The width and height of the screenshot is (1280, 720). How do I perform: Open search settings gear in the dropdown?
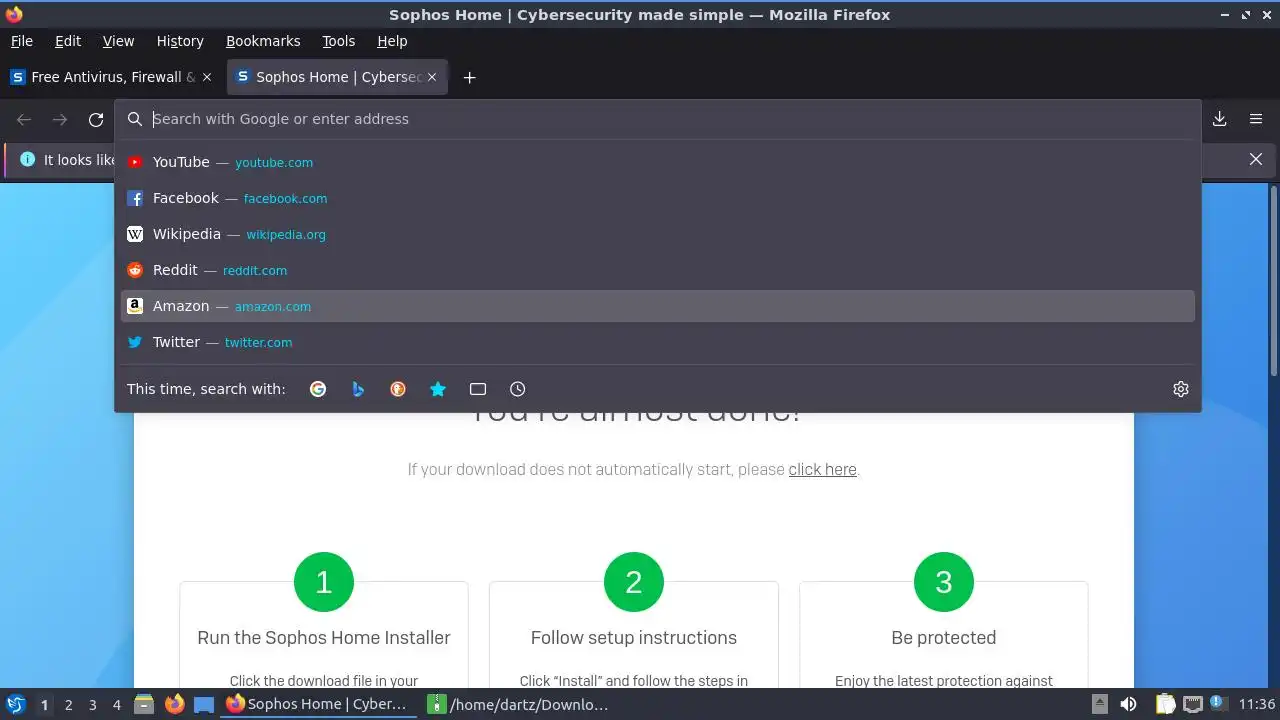coord(1181,389)
